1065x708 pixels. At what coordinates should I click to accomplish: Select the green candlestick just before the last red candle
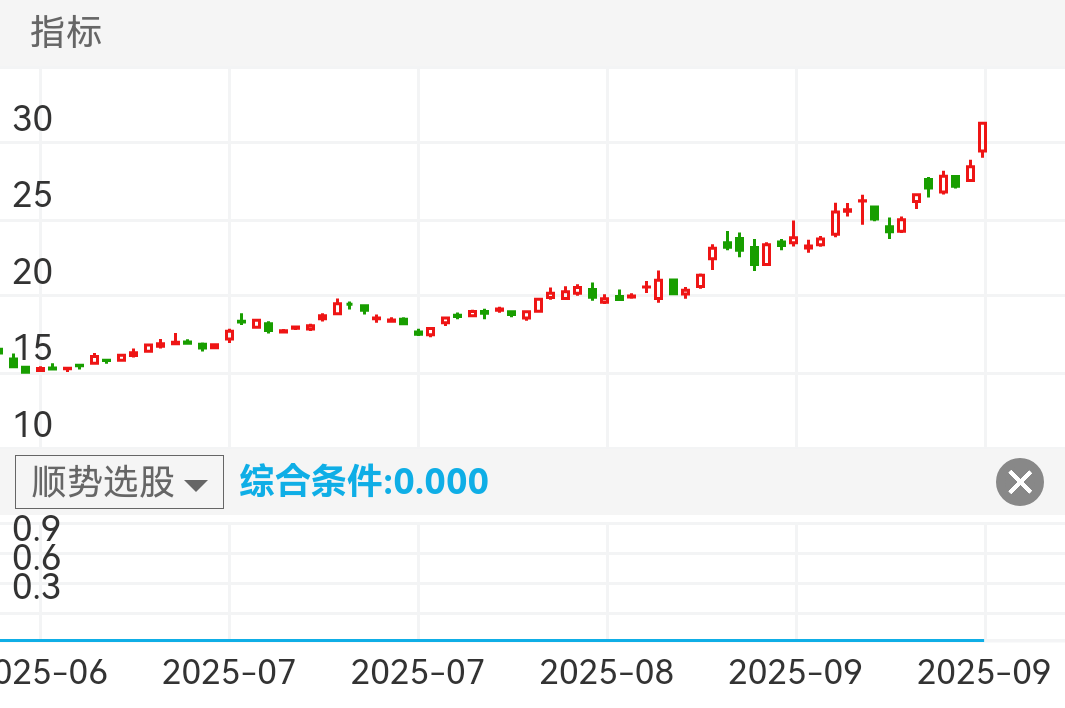[956, 181]
